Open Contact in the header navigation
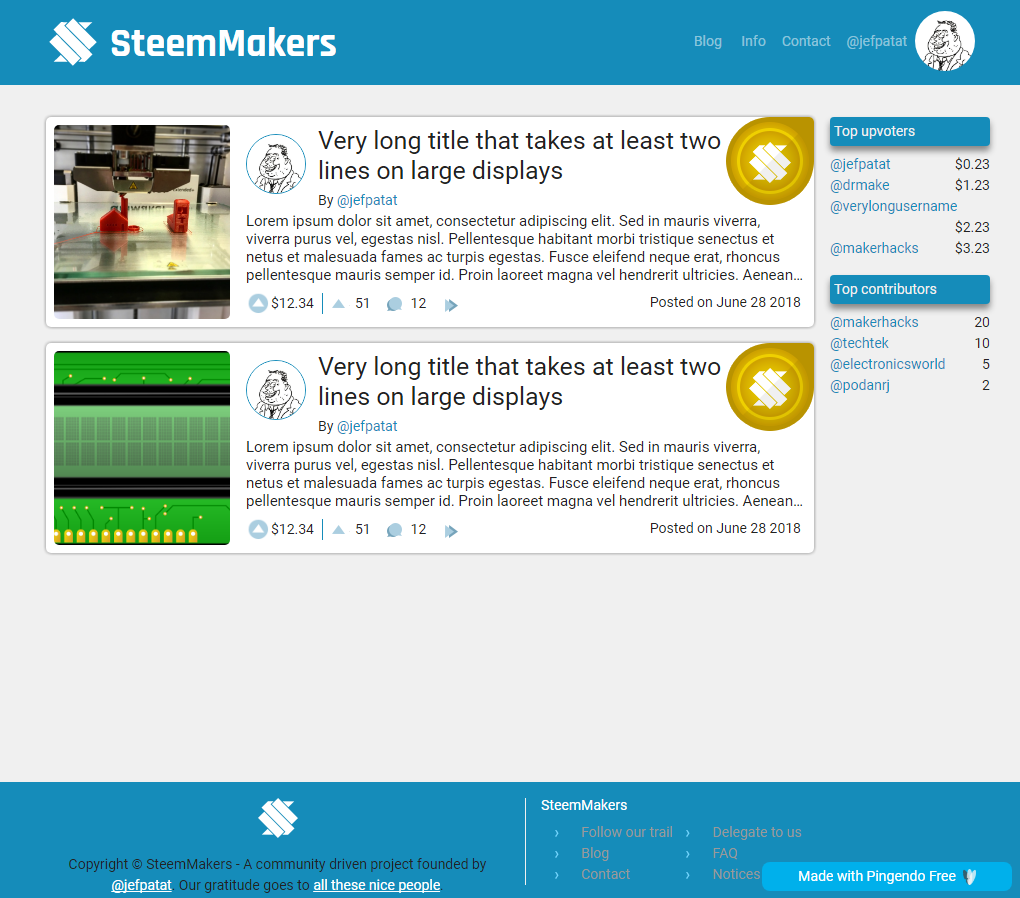 pos(806,41)
